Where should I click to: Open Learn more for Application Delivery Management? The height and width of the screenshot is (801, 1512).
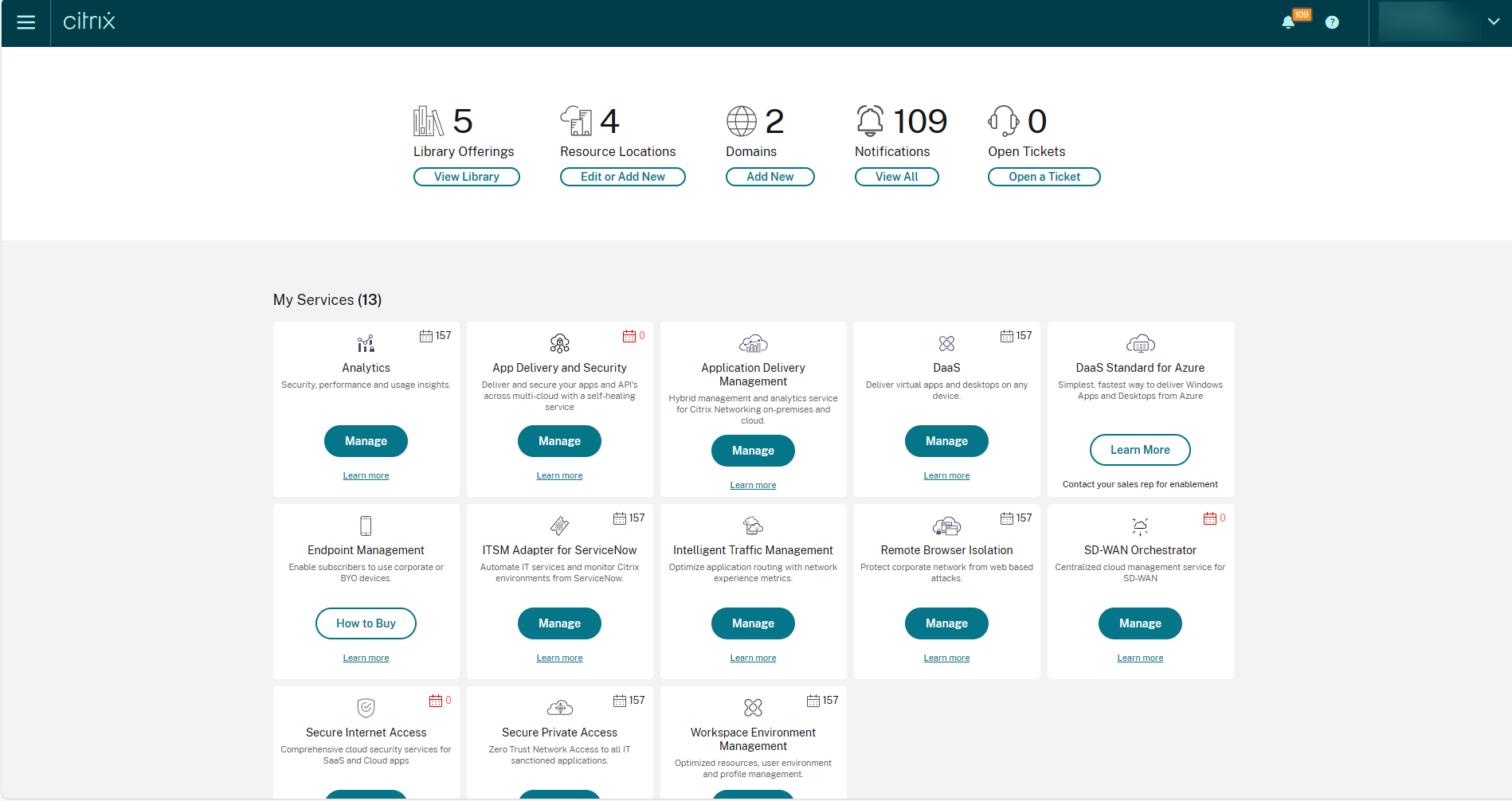coord(753,485)
